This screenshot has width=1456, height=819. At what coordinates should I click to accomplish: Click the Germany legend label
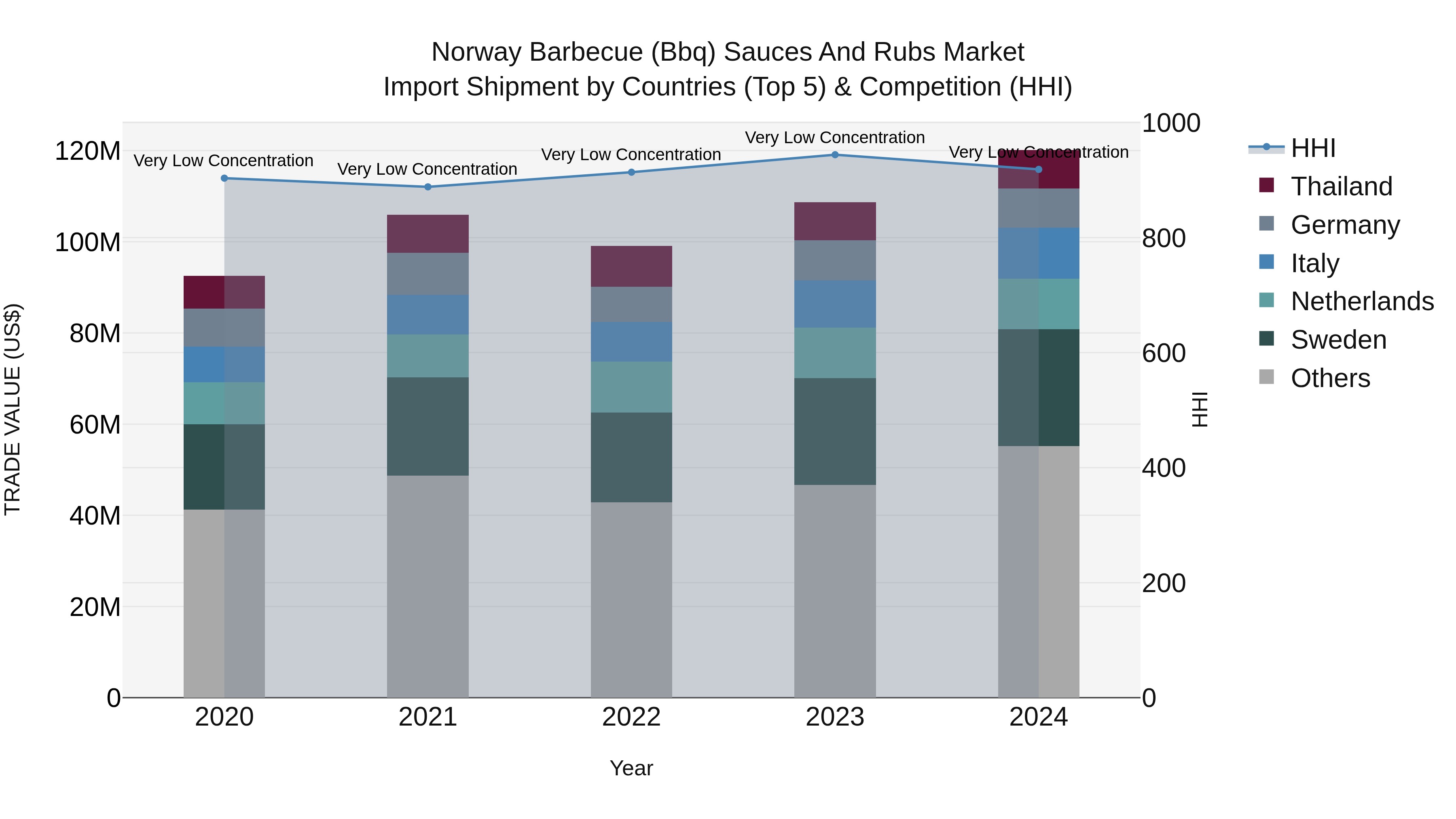(1346, 225)
